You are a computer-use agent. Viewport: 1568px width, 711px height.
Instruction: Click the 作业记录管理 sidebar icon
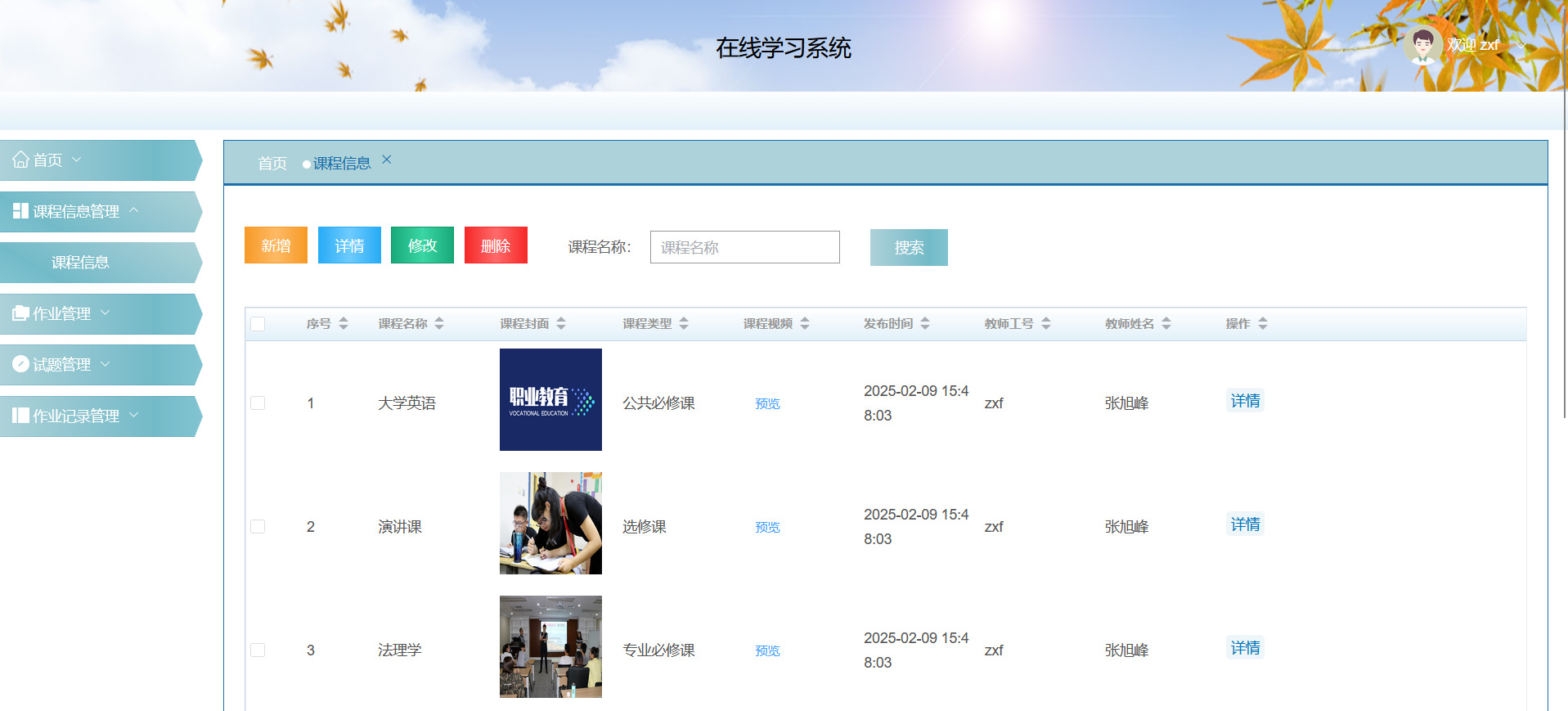pos(20,416)
